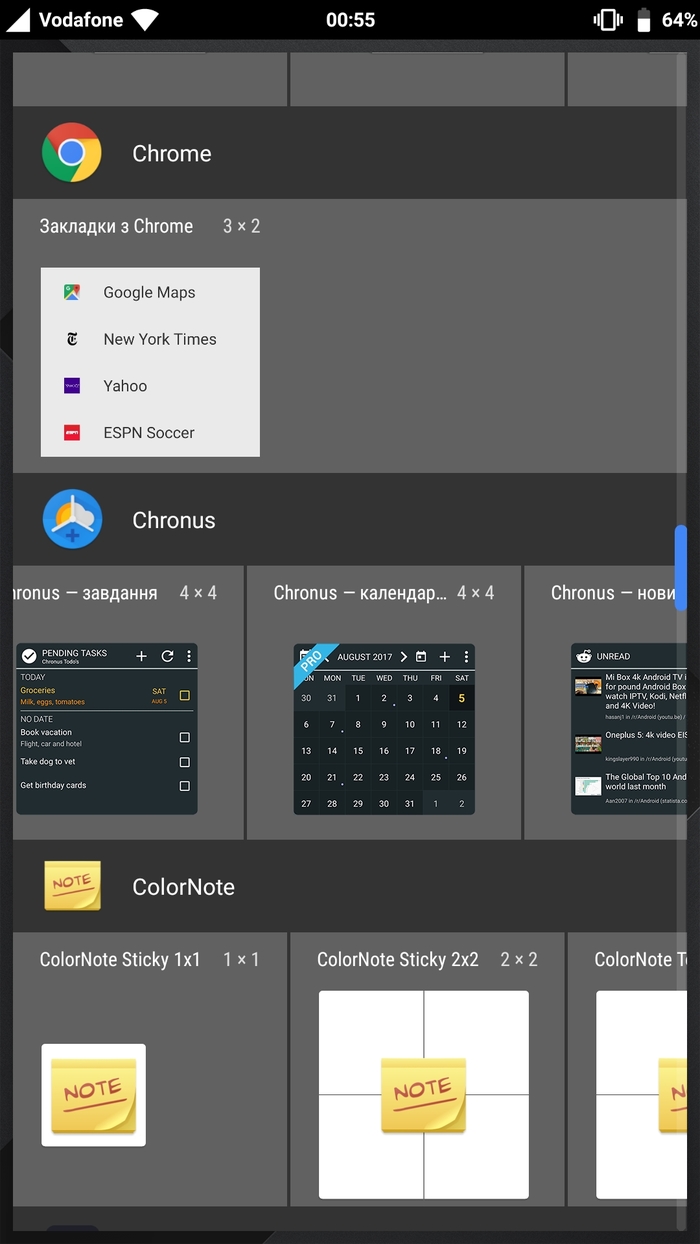The height and width of the screenshot is (1244, 700).
Task: Tap the ColorNote app header icon
Action: [x=72, y=886]
